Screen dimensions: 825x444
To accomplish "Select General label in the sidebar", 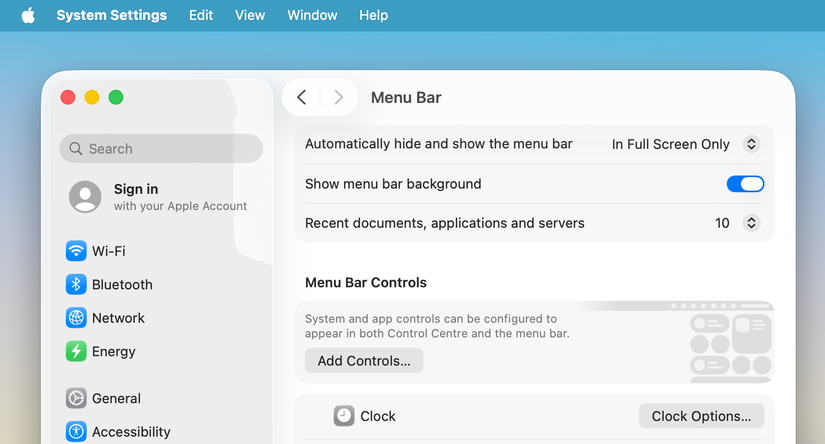I will (116, 398).
